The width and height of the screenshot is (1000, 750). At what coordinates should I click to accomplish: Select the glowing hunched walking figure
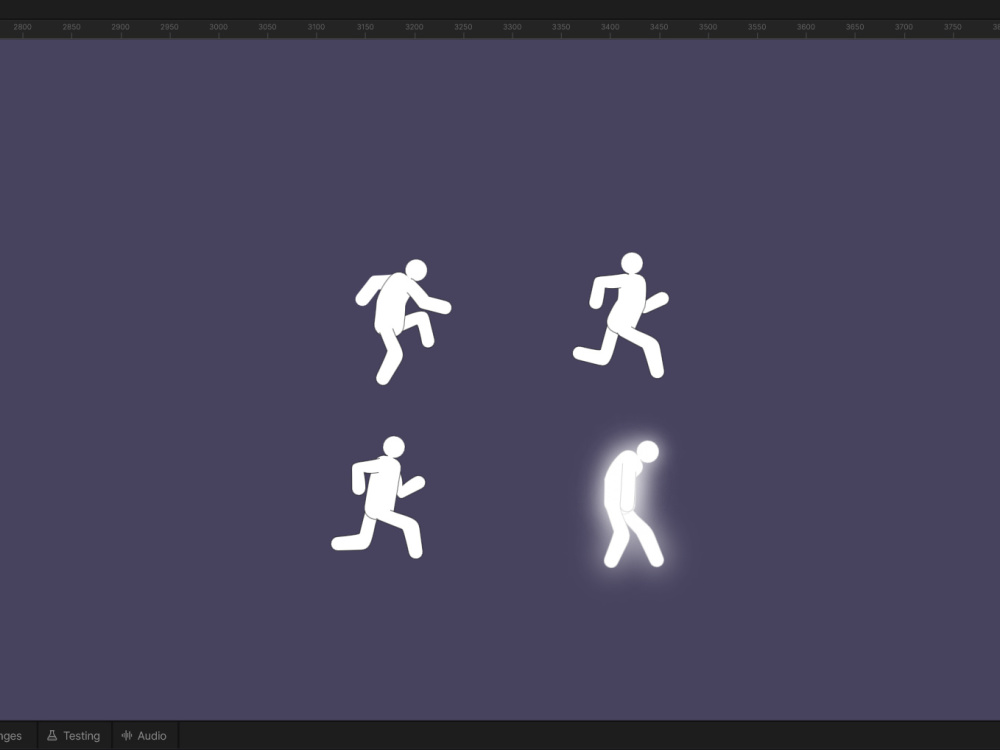[x=633, y=504]
